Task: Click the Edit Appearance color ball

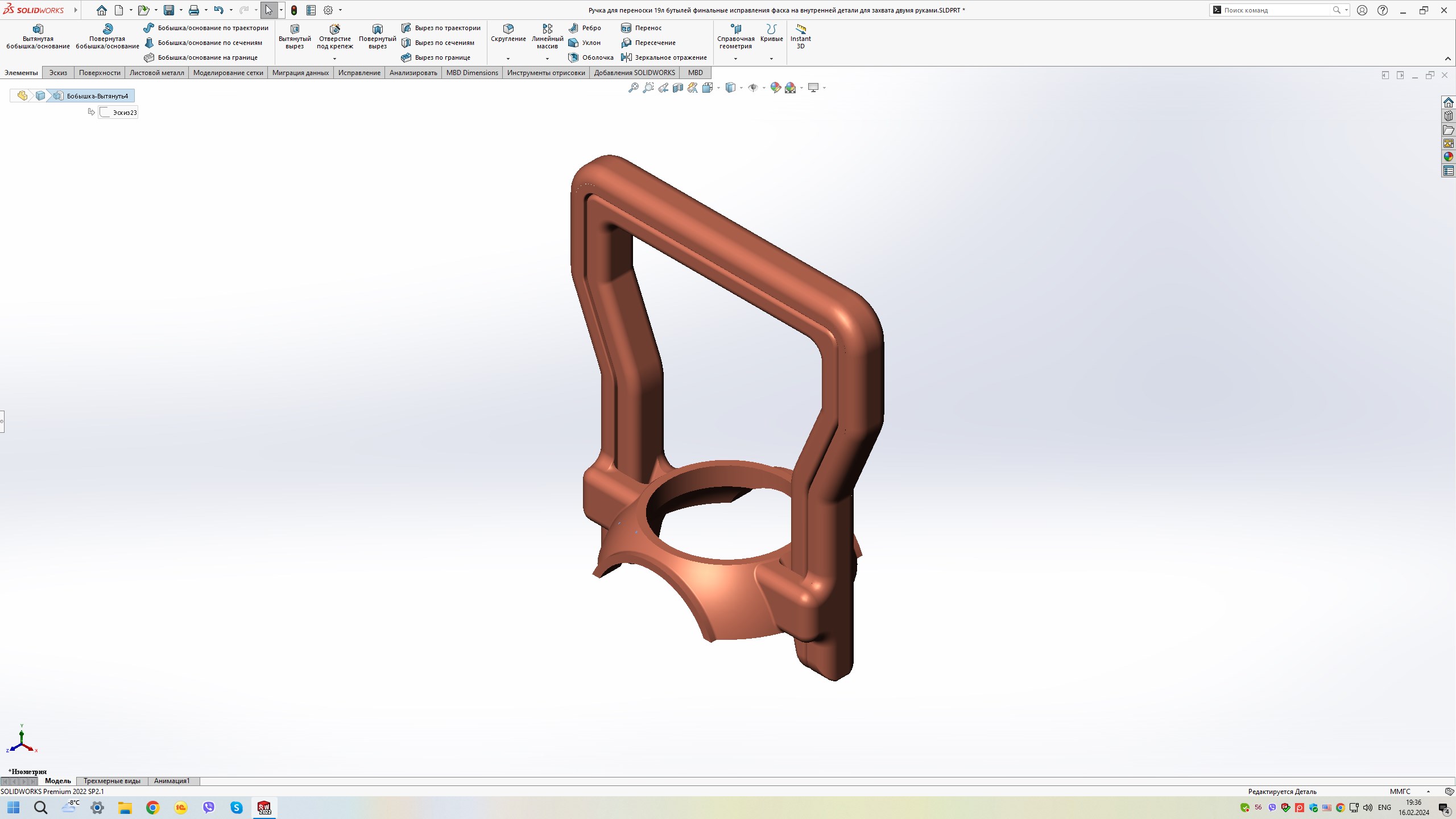Action: (775, 88)
